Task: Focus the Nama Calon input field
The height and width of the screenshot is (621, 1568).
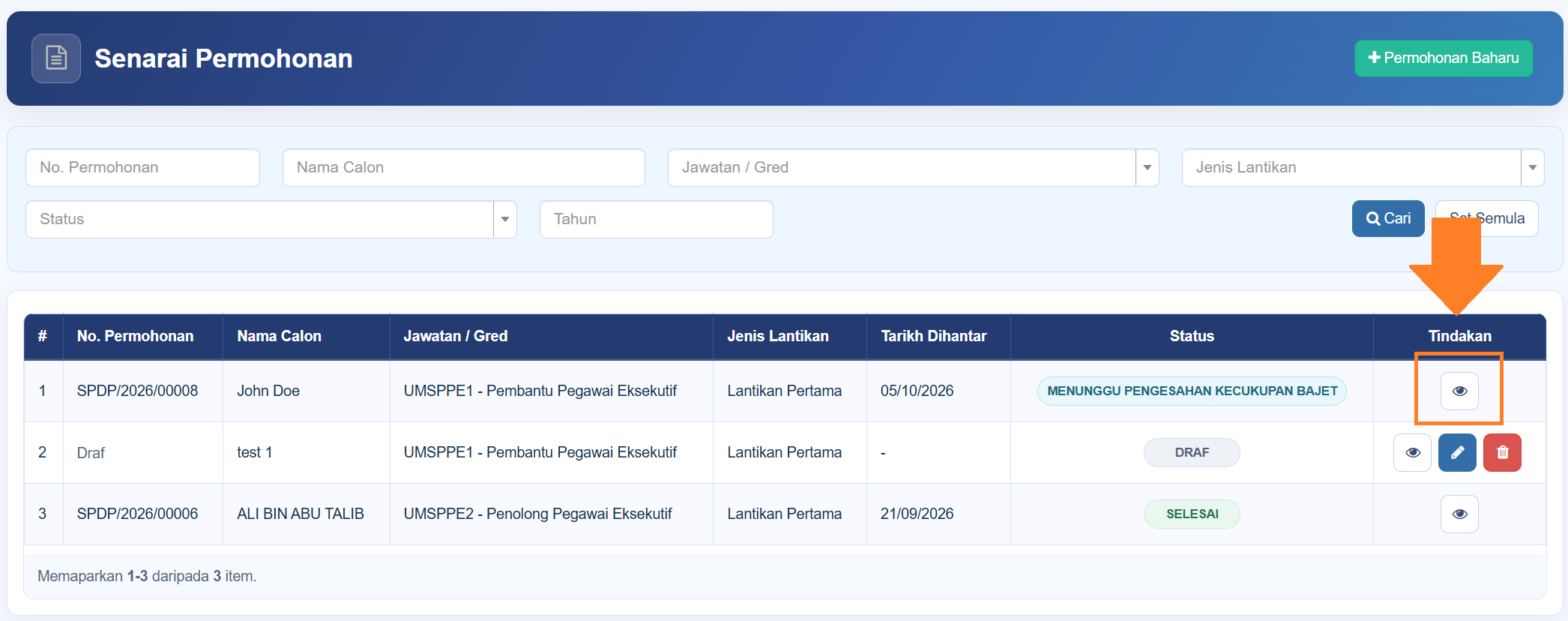Action: 463,167
